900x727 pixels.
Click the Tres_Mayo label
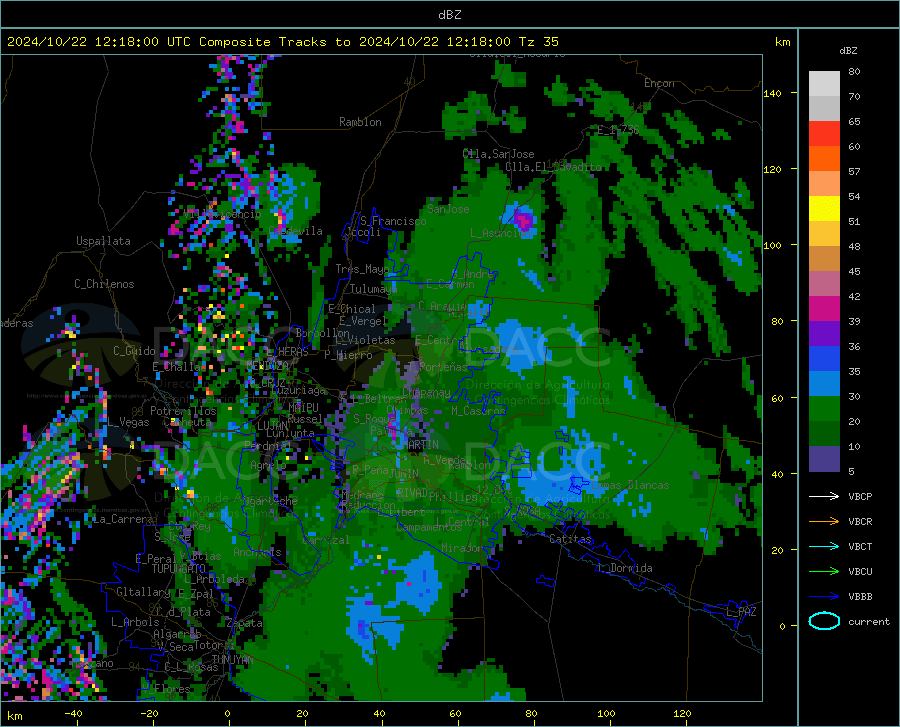(362, 269)
